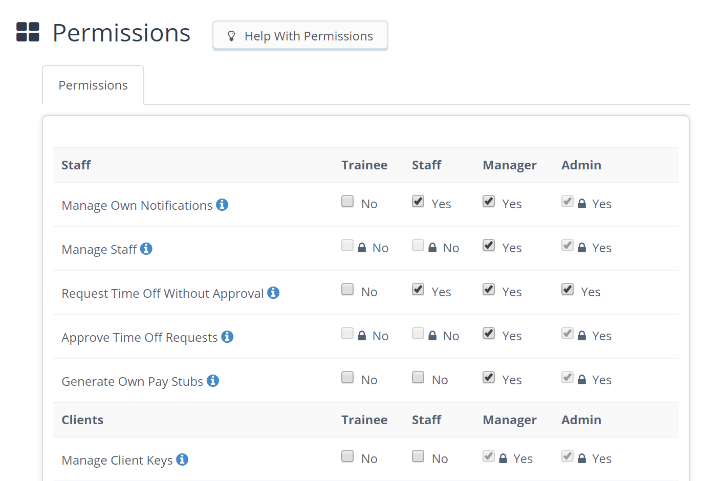This screenshot has height=481, width=720.
Task: Open Help With Permissions
Action: [300, 36]
